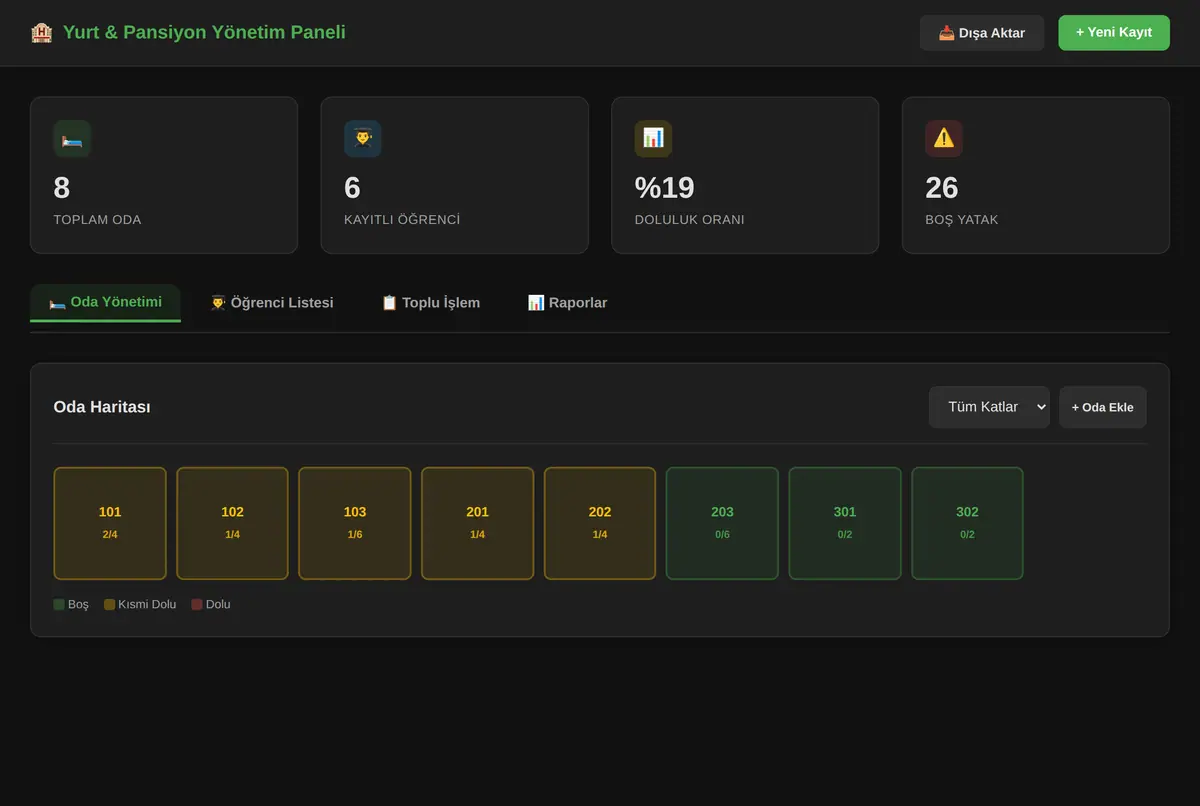The image size is (1200, 806).
Task: Select room 201 tile
Action: click(x=478, y=523)
